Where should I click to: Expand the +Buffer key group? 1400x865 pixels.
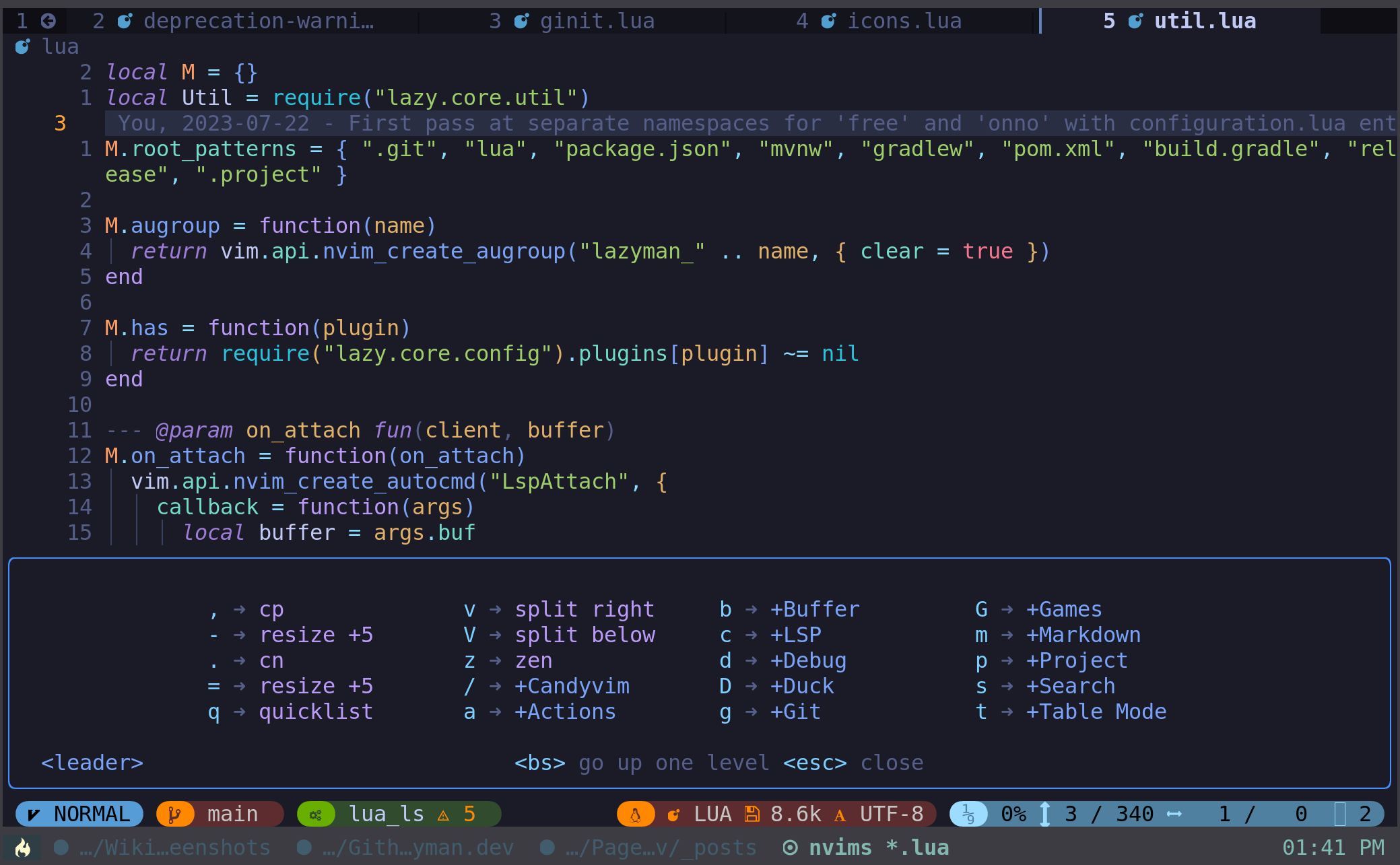click(814, 609)
